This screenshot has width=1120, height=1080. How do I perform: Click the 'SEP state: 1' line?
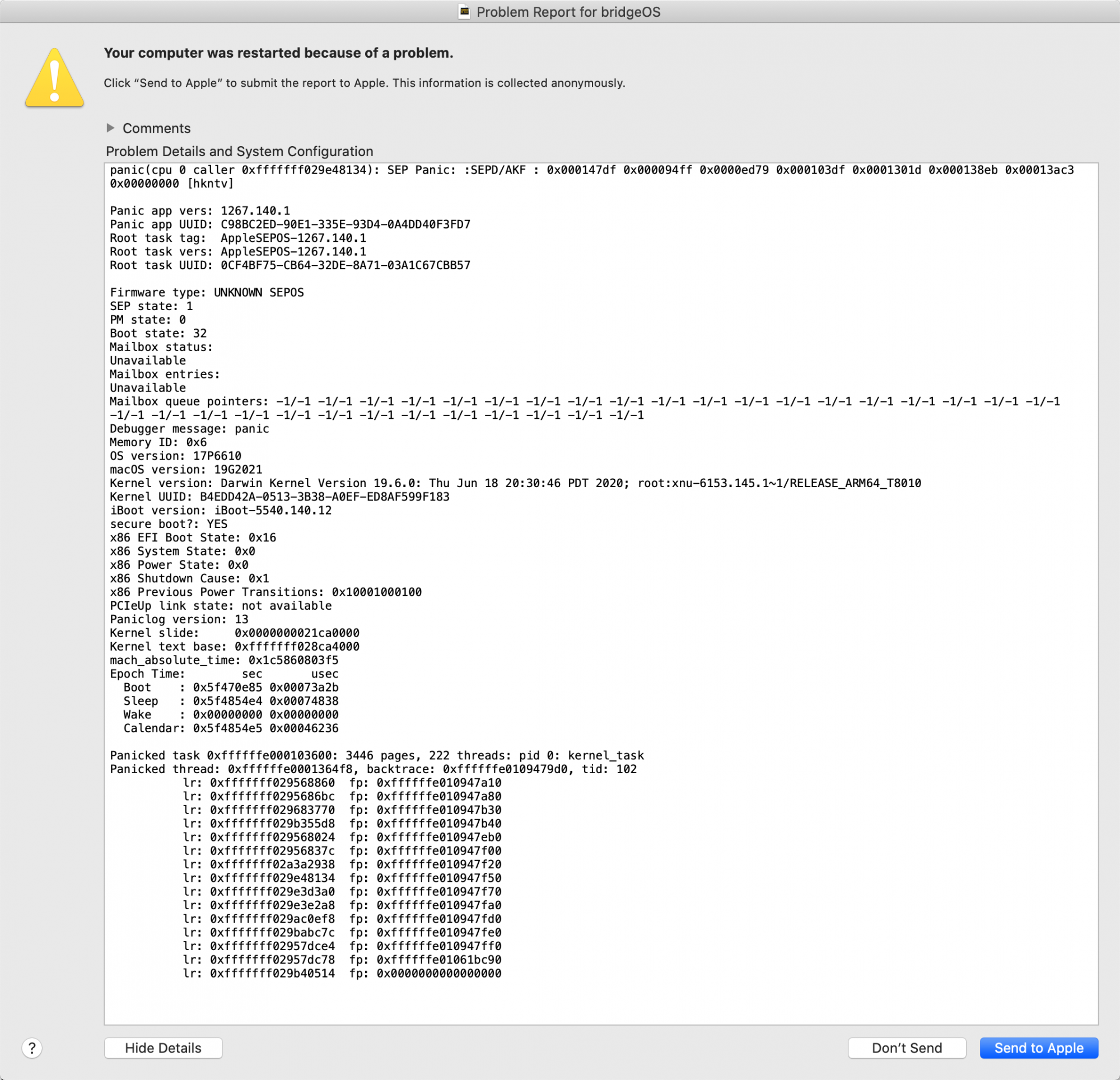coord(151,306)
